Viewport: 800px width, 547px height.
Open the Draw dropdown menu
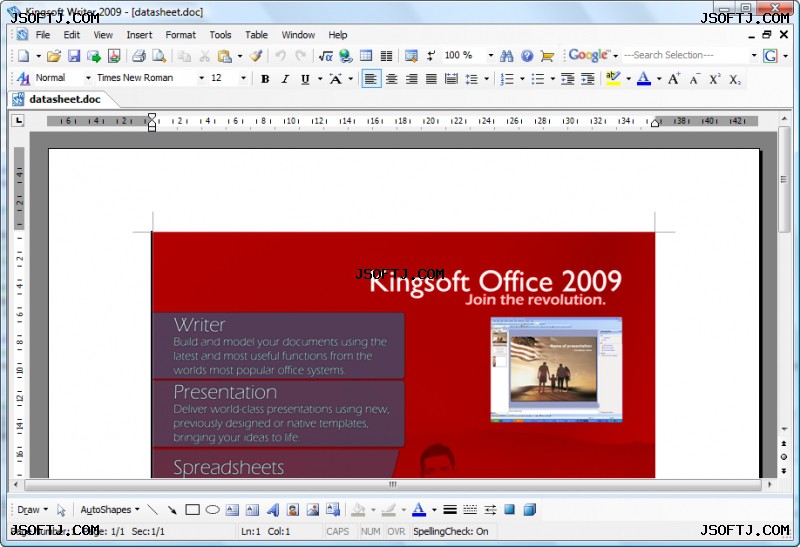pos(32,510)
